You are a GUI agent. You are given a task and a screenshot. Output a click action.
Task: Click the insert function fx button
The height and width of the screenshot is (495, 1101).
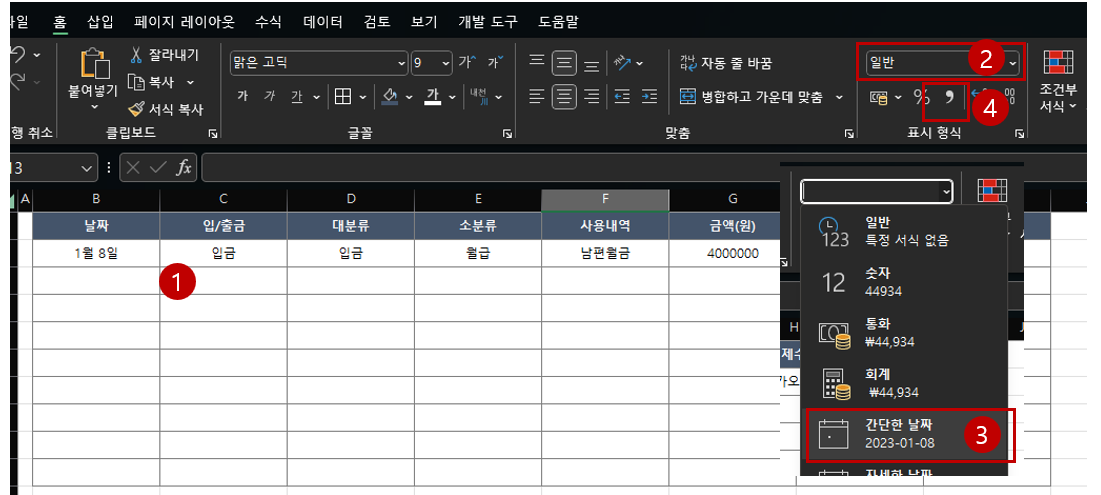pyautogui.click(x=184, y=168)
